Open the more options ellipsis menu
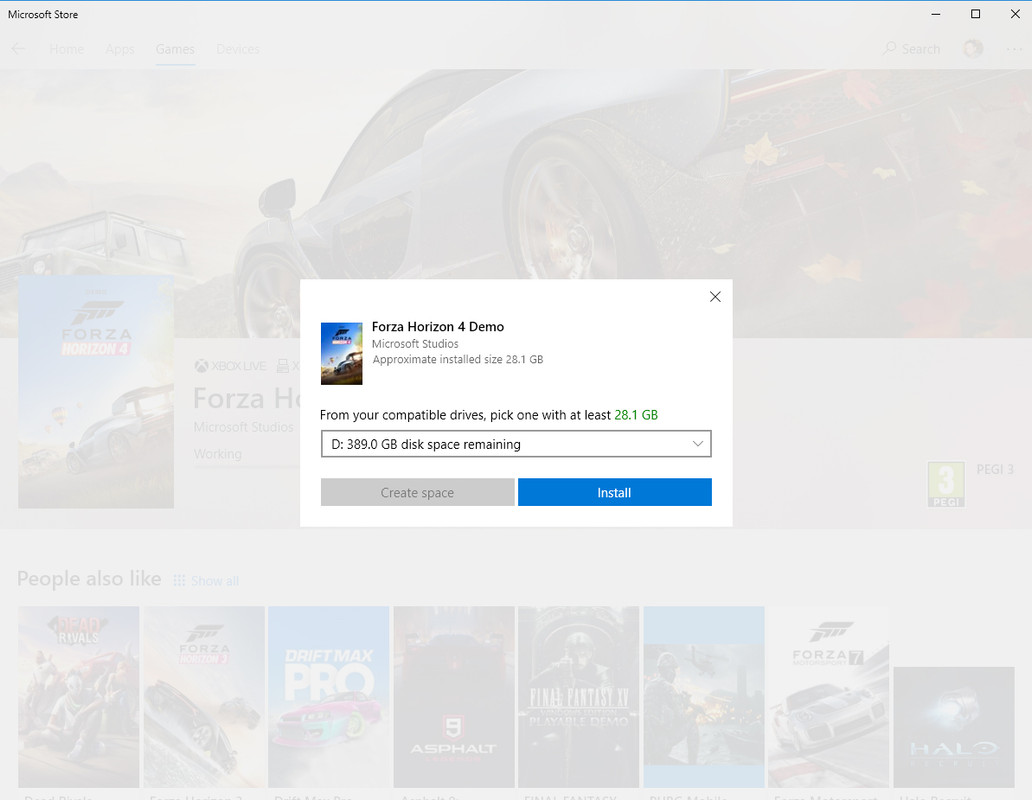This screenshot has width=1032, height=800. coord(1014,49)
